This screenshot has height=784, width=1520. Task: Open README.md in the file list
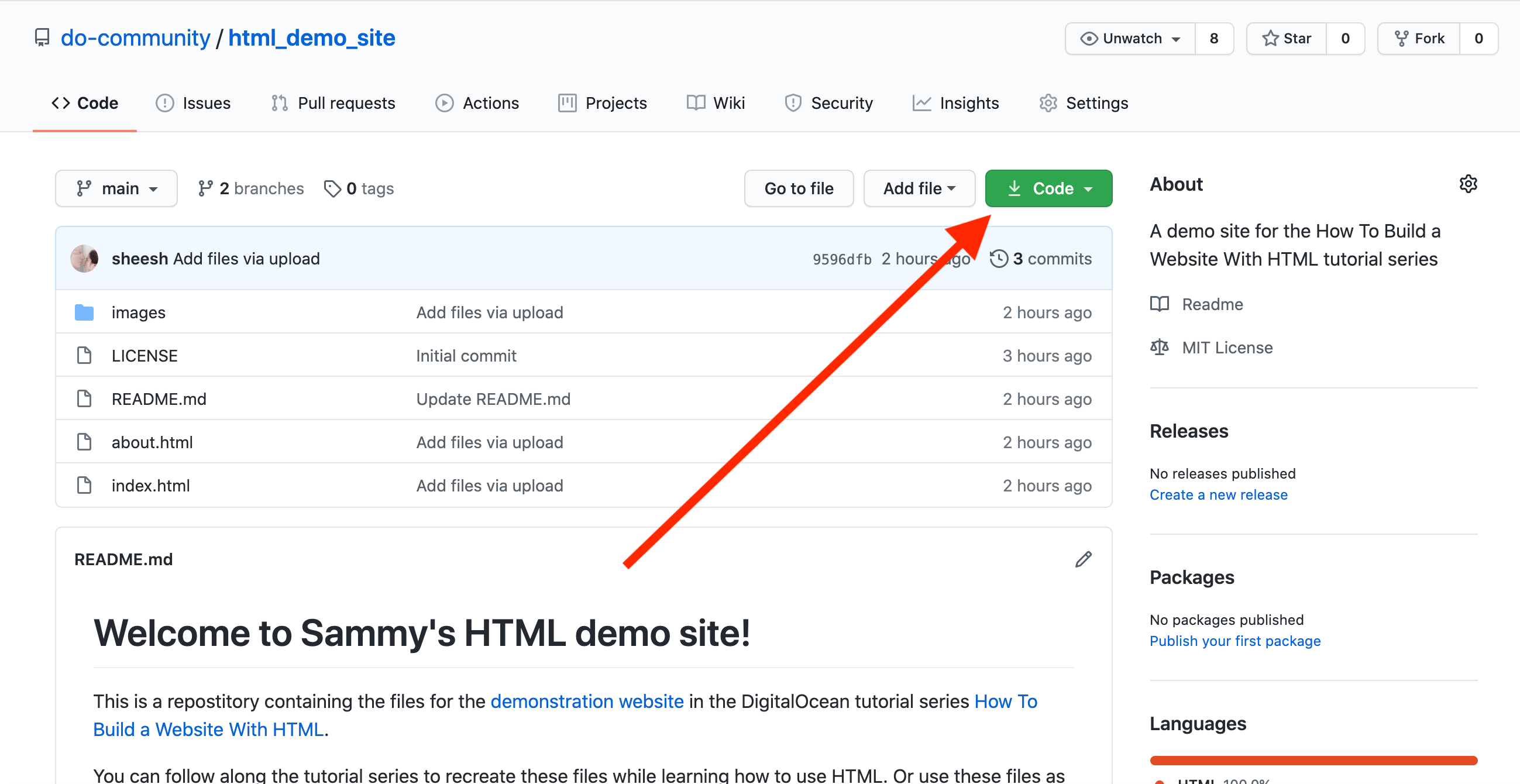[x=159, y=400]
